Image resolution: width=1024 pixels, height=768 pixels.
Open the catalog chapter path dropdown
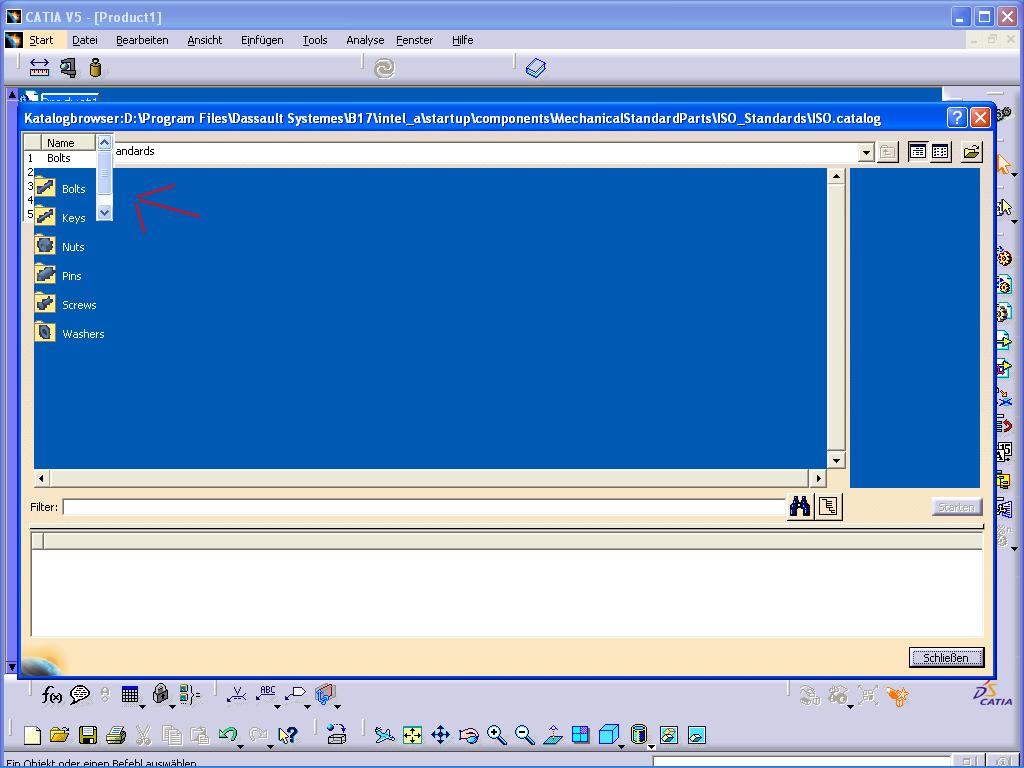(866, 153)
